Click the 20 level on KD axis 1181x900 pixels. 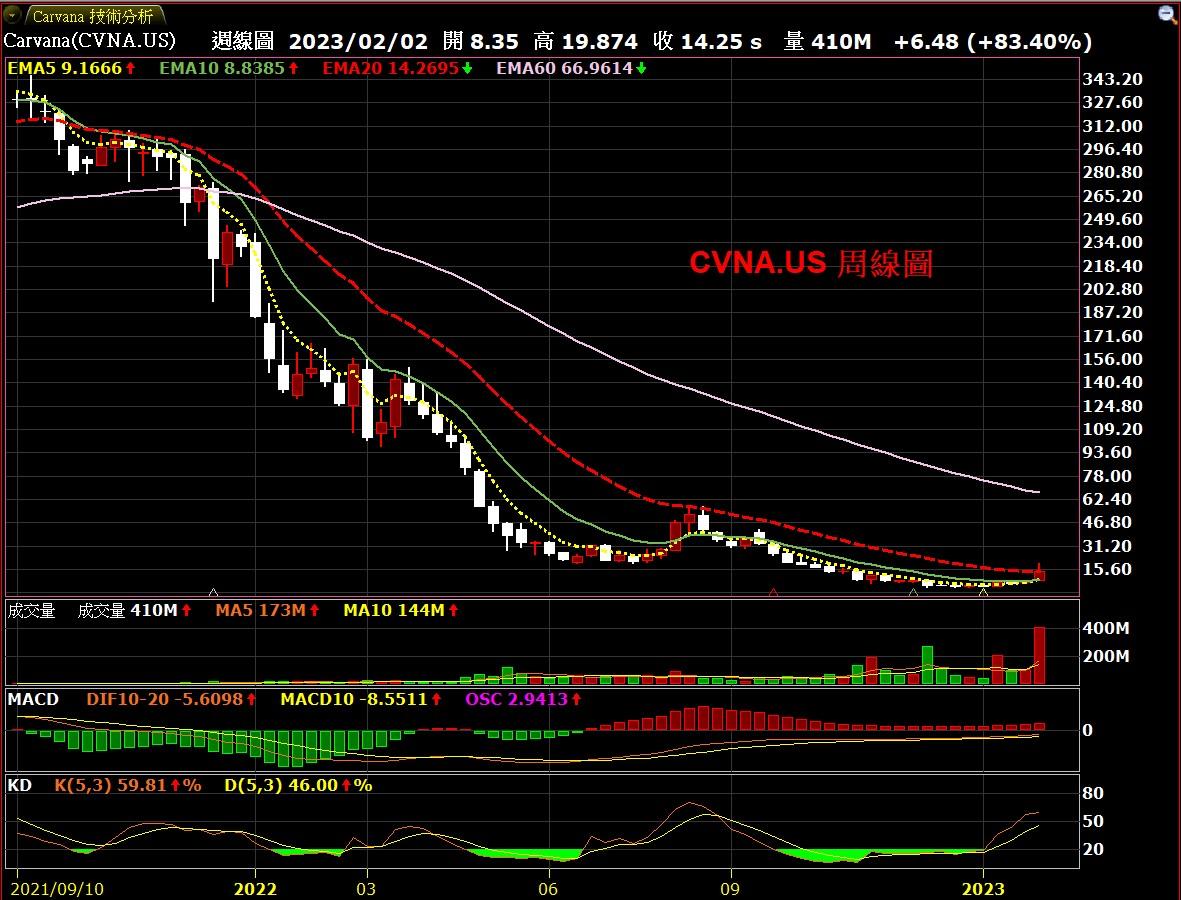[x=1093, y=850]
